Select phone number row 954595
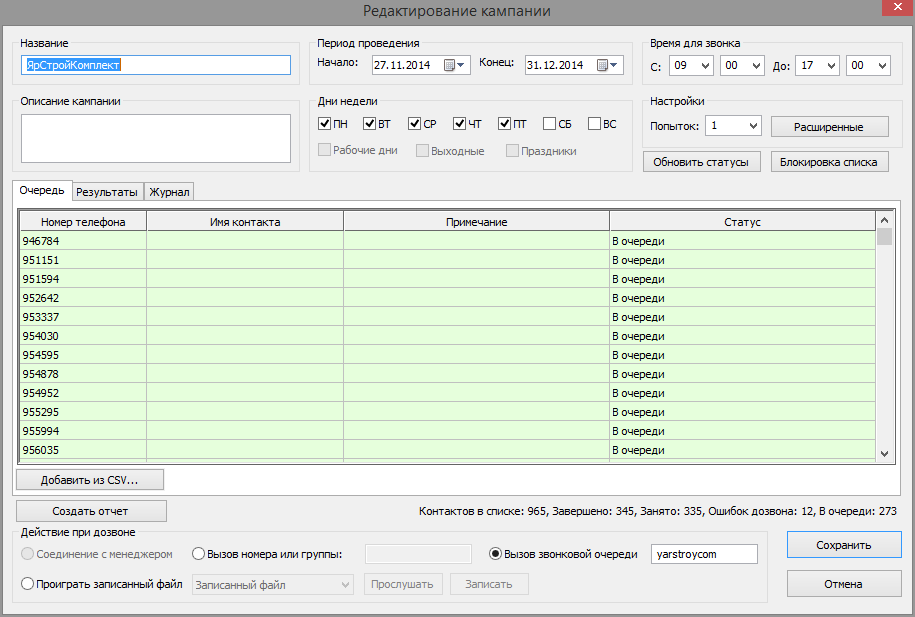The image size is (915, 617). click(448, 355)
